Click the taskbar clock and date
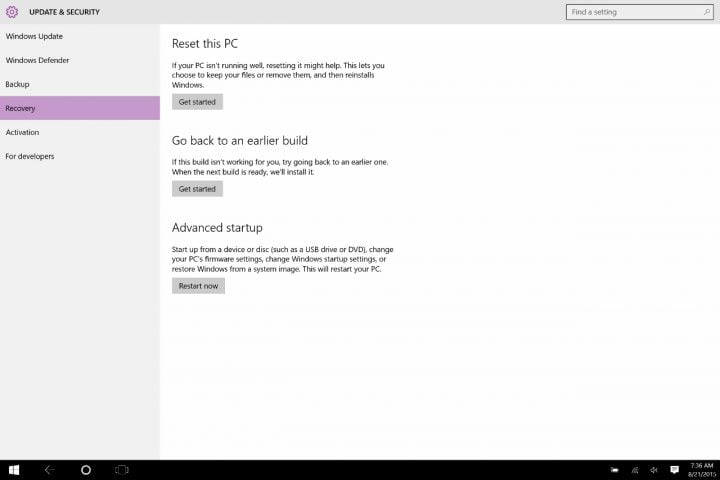 (x=702, y=470)
